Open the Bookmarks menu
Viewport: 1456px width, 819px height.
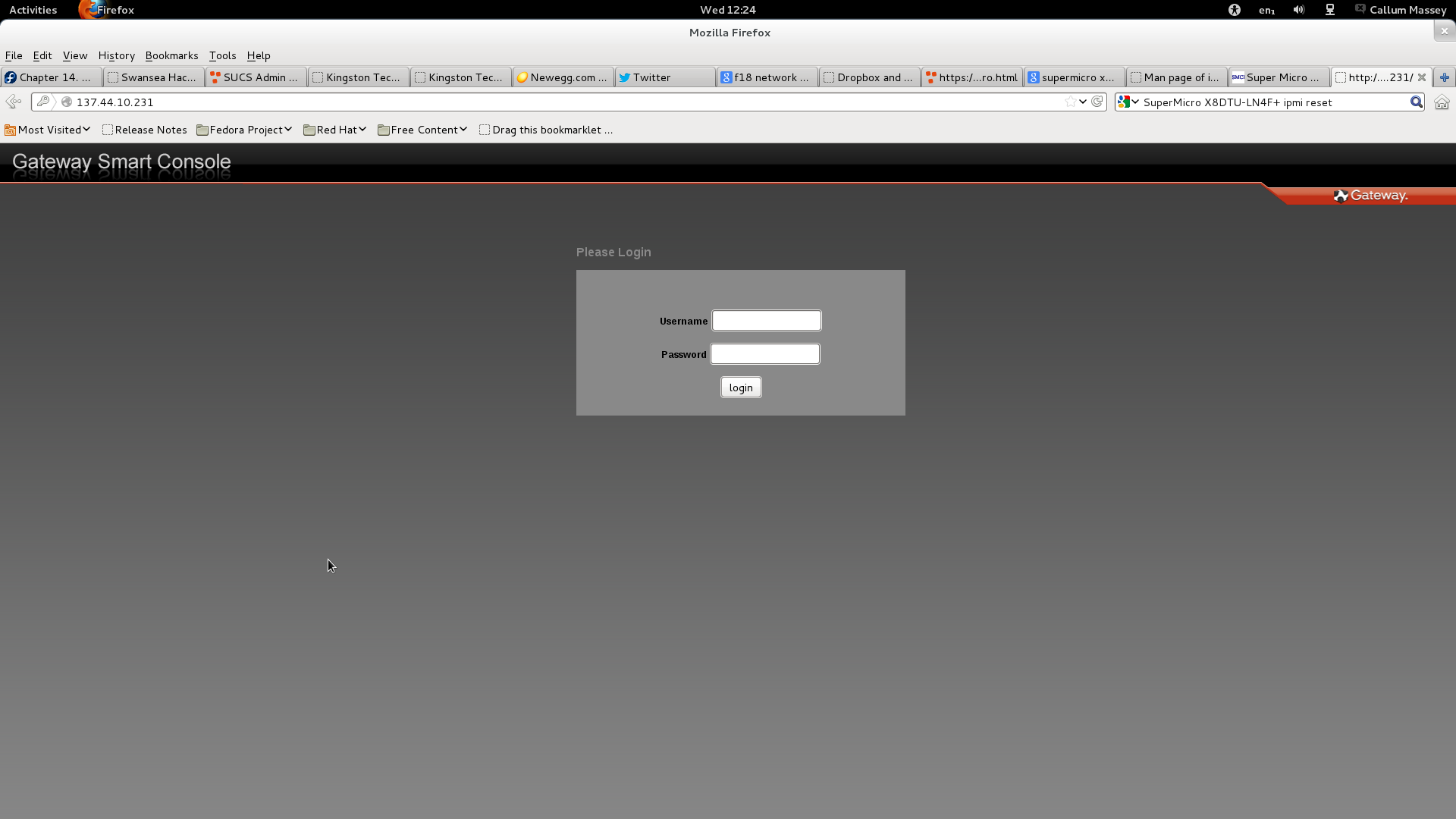[171, 55]
